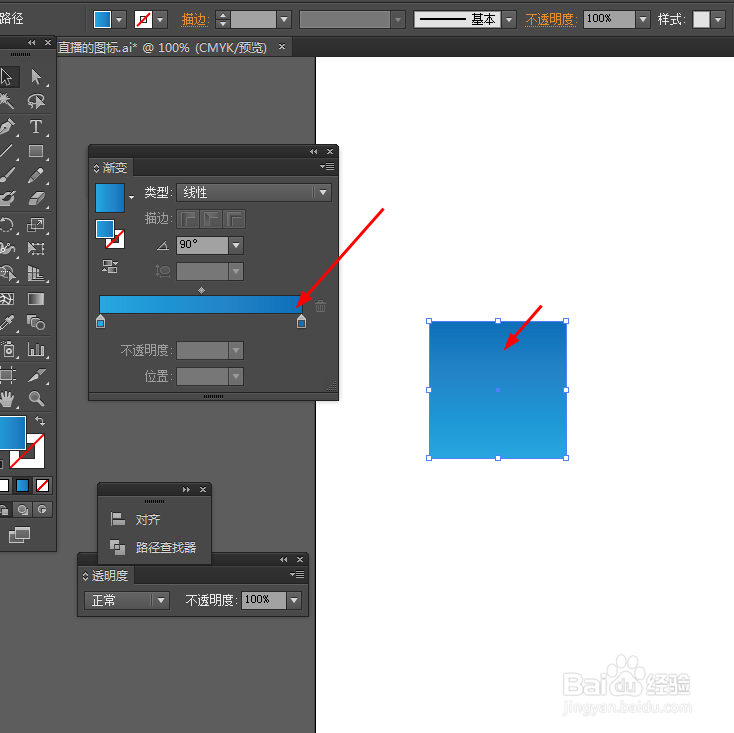Delete gradient stop with trash icon
The image size is (734, 733).
click(320, 306)
